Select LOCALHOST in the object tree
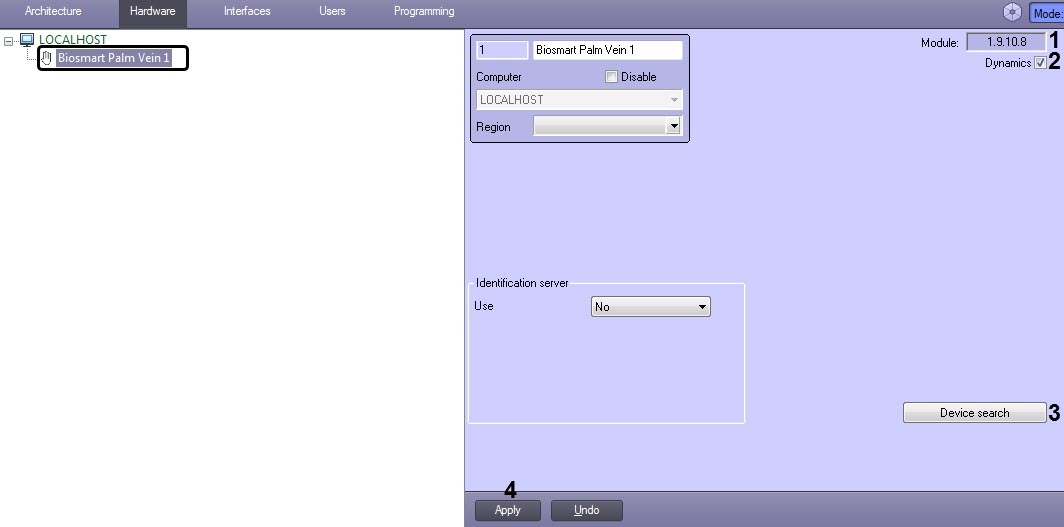1064x527 pixels. (73, 40)
